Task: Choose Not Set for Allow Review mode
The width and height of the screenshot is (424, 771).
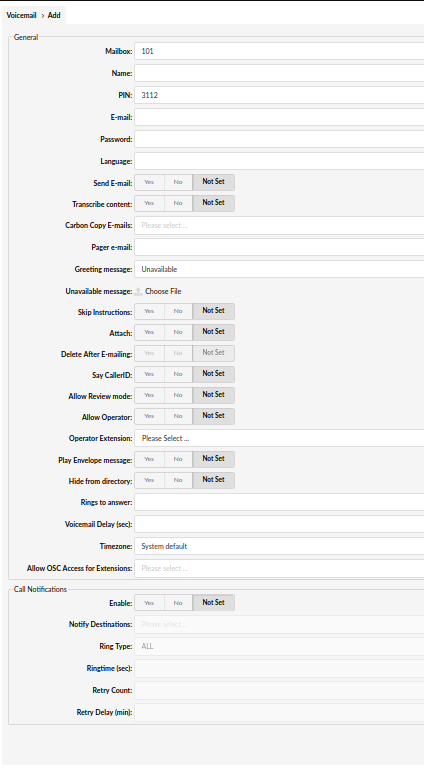Action: (x=213, y=395)
